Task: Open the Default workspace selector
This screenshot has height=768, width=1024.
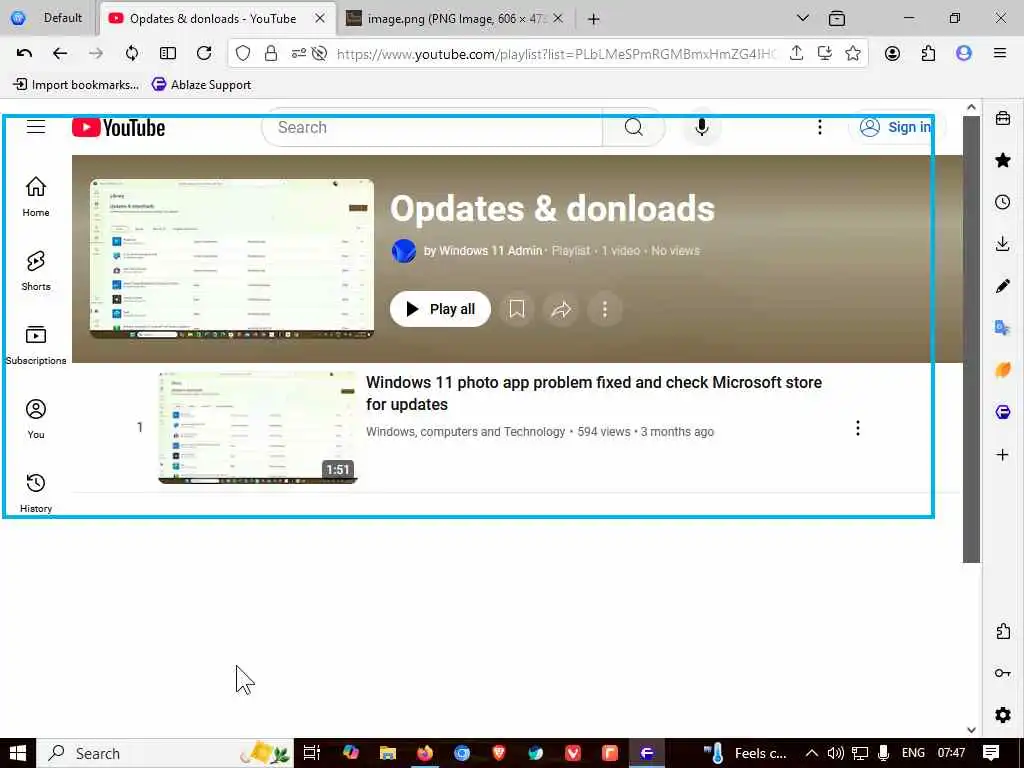Action: pos(49,18)
